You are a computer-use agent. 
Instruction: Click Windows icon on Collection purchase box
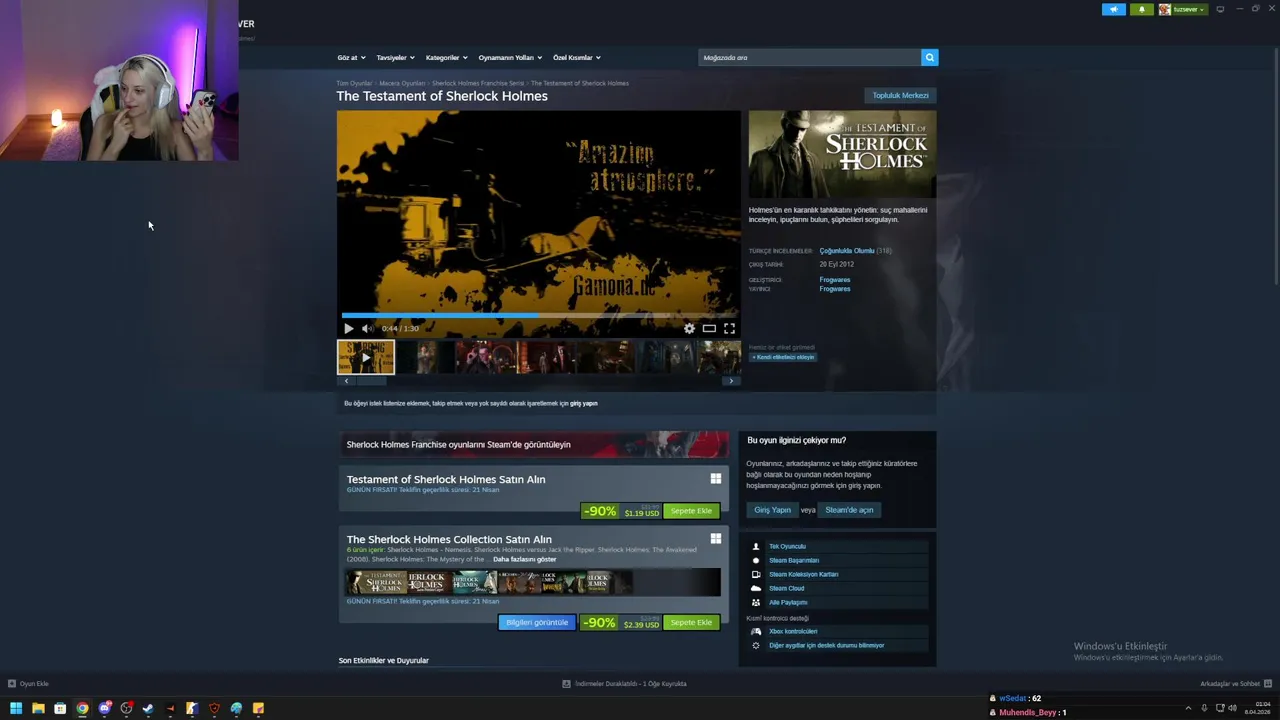click(x=715, y=539)
